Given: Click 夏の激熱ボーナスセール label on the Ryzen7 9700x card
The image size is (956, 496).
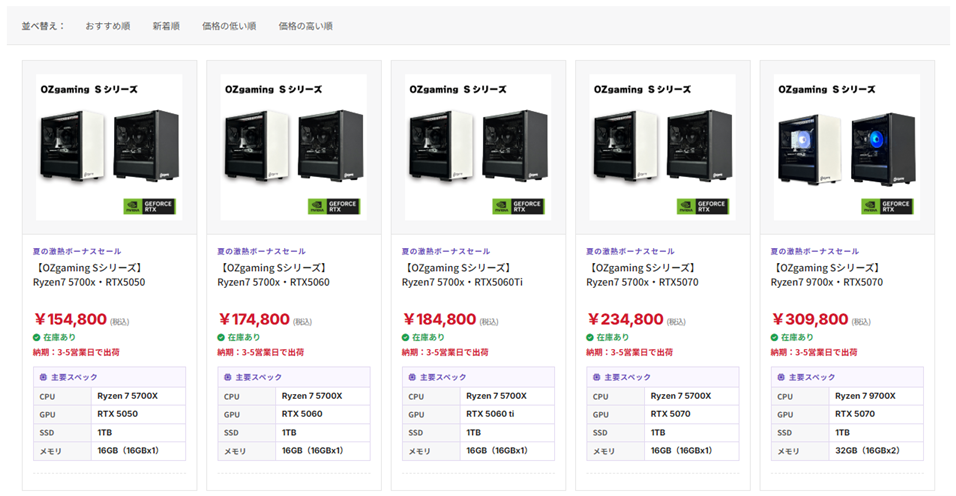Looking at the screenshot, I should [x=815, y=251].
